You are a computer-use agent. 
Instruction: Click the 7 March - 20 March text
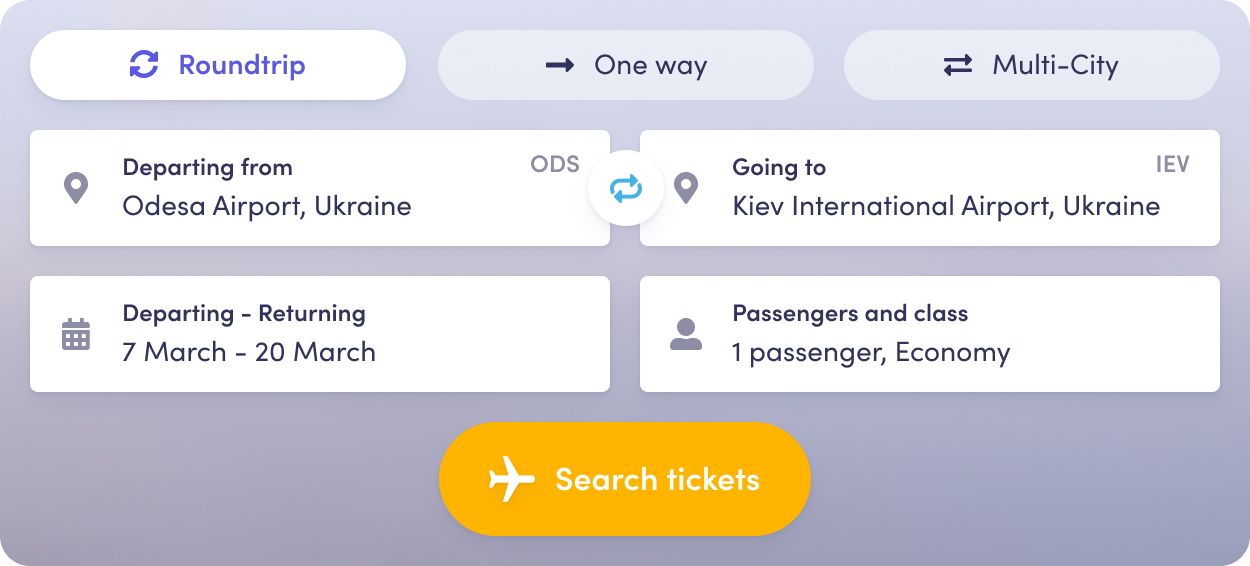tap(249, 352)
